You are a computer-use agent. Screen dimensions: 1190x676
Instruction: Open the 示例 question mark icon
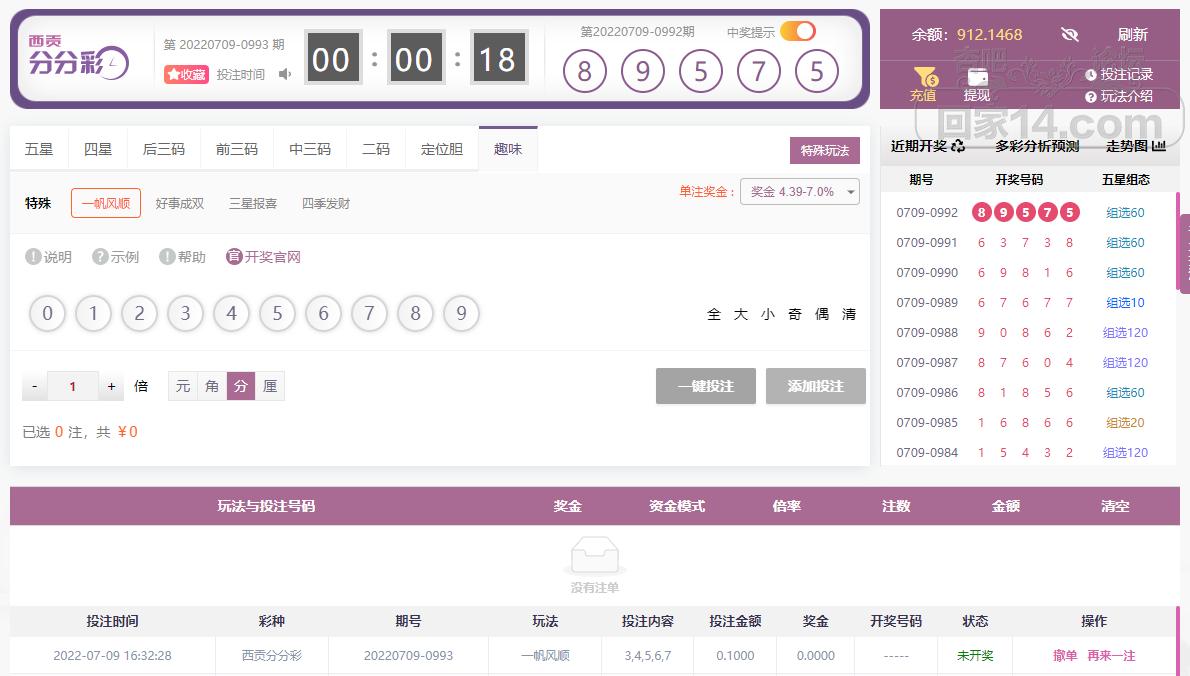(x=100, y=257)
